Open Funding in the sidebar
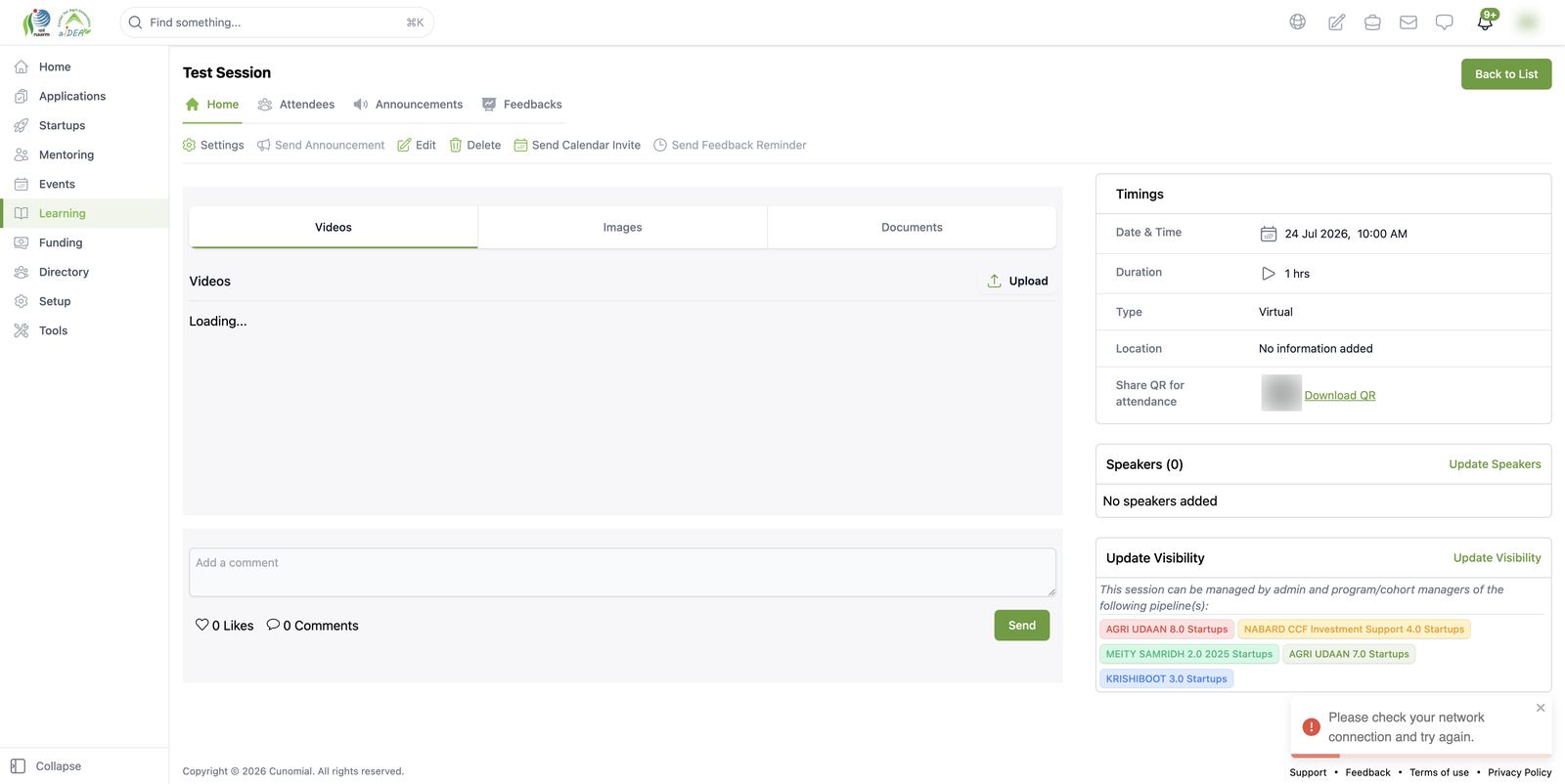The image size is (1565, 784). (x=84, y=242)
